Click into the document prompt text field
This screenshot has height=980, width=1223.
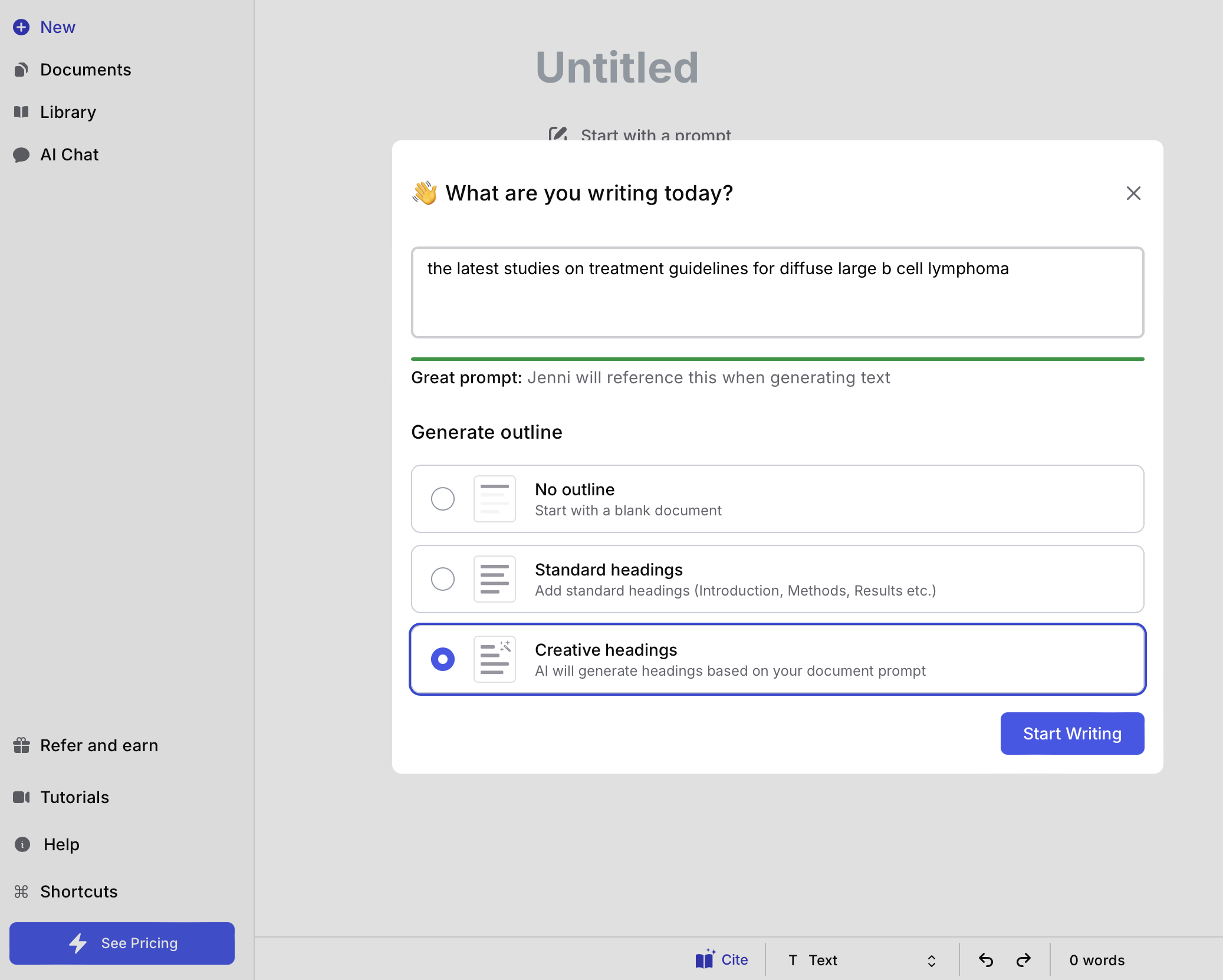(x=777, y=292)
